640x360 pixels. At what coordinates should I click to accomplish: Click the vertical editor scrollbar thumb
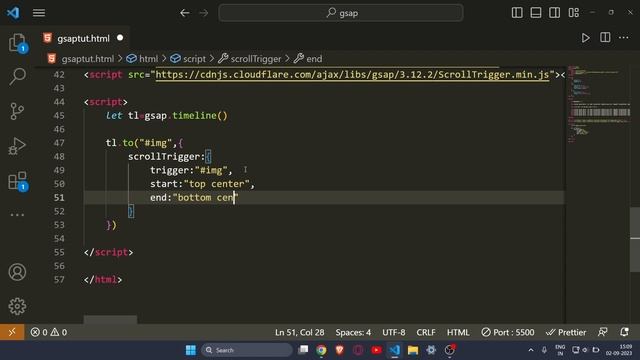click(x=635, y=239)
